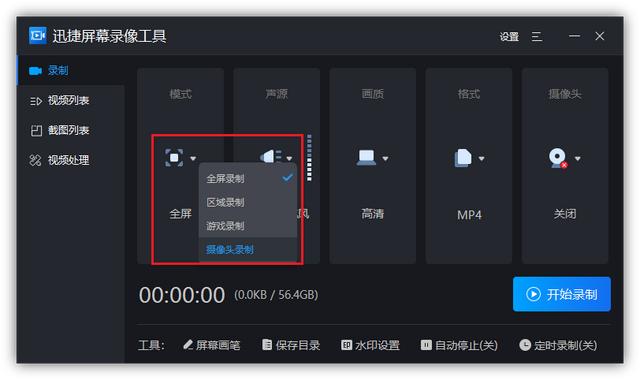Adjust the vertical volume level meter
This screenshot has height=380, width=640.
click(x=309, y=158)
